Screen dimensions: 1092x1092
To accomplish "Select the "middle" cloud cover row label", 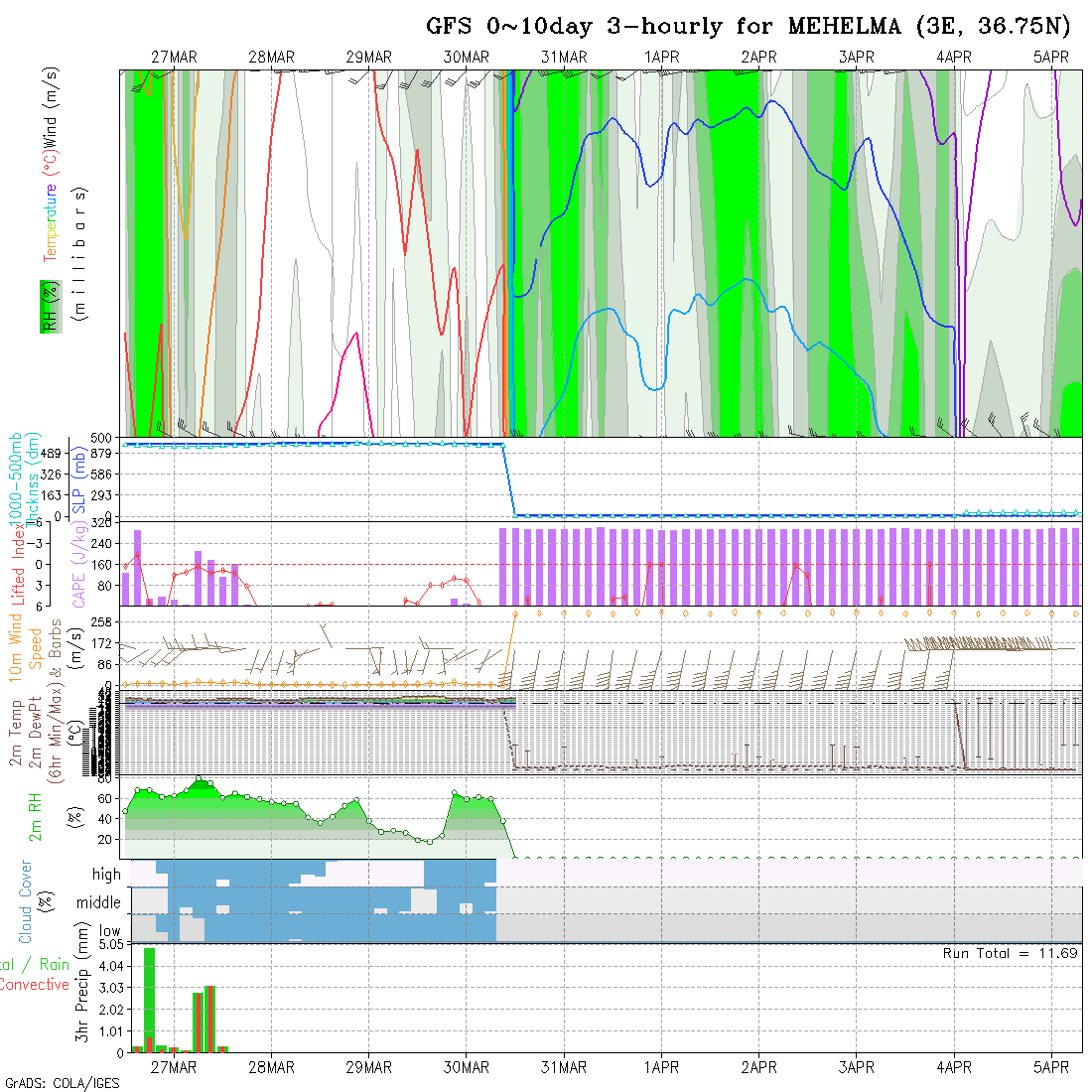I will [98, 902].
